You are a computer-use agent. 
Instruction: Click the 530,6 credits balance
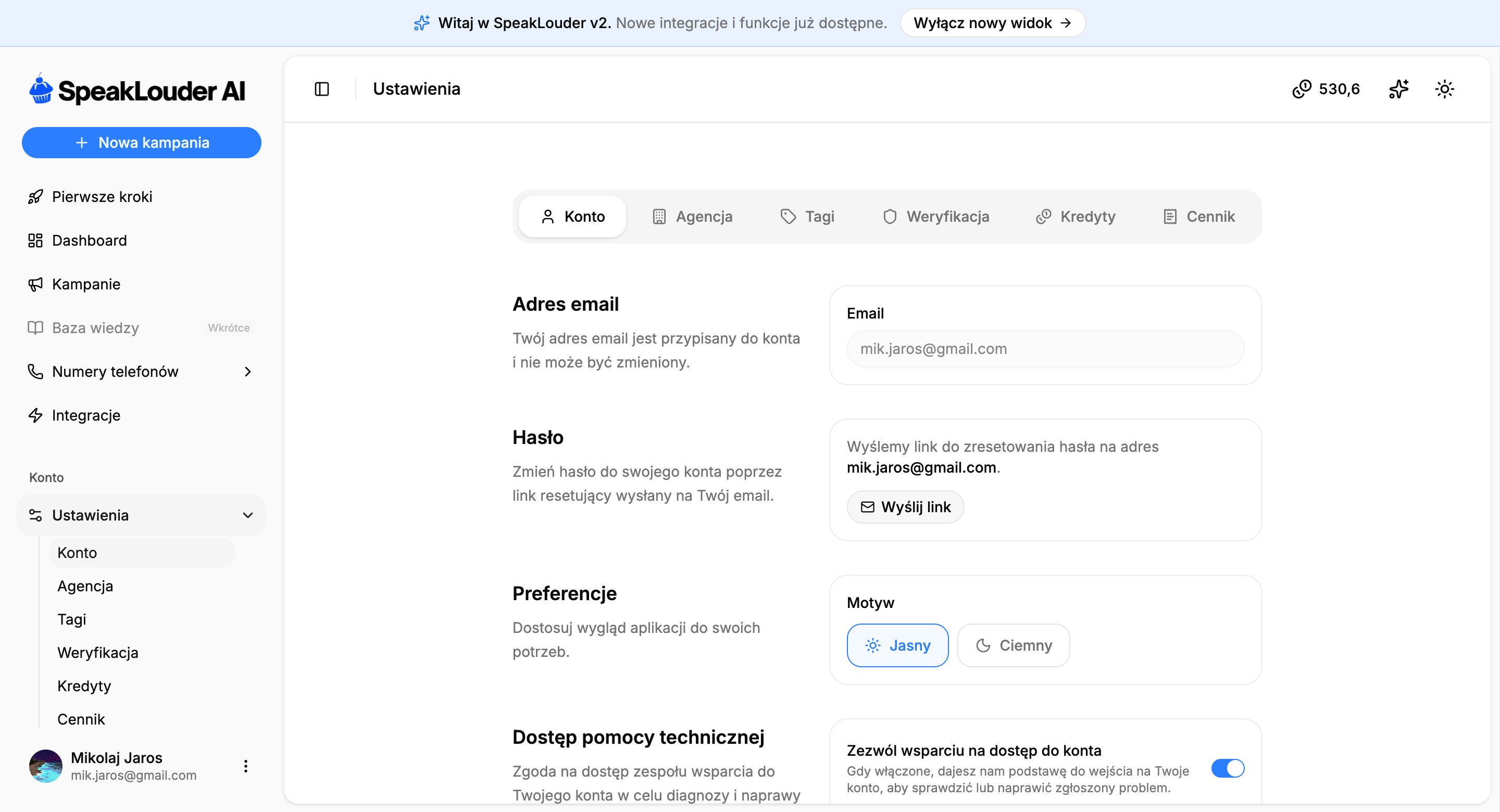1339,89
